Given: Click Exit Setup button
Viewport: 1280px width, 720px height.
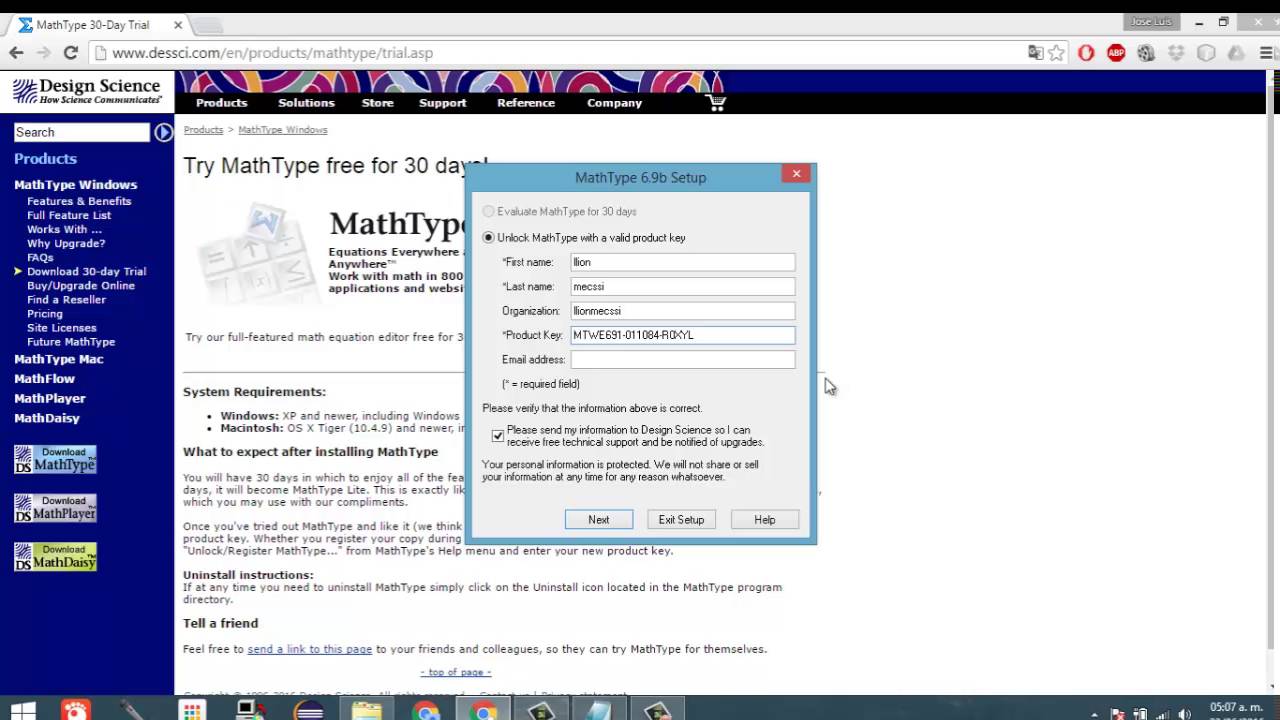Looking at the screenshot, I should pos(681,519).
